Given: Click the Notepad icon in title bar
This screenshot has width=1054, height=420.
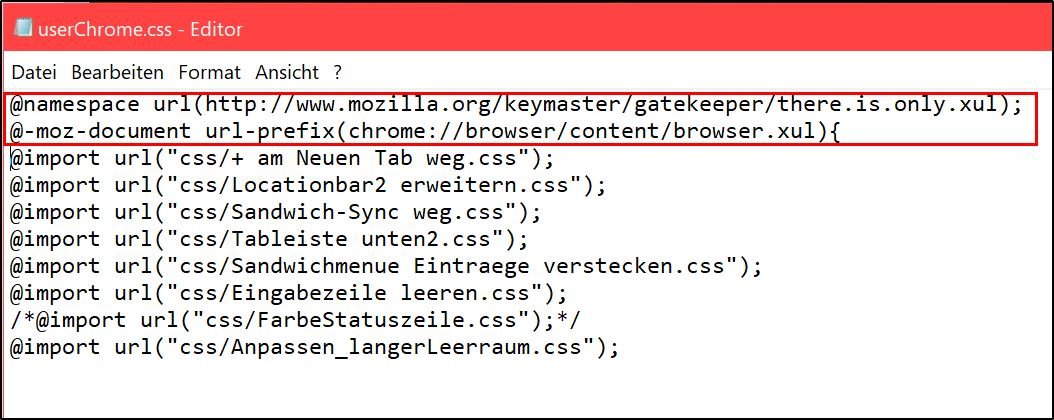Looking at the screenshot, I should [21, 28].
